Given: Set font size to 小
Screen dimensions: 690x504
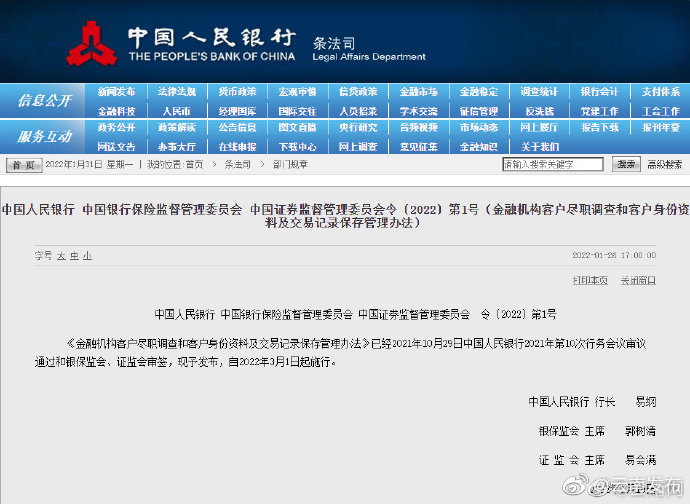Looking at the screenshot, I should point(87,256).
